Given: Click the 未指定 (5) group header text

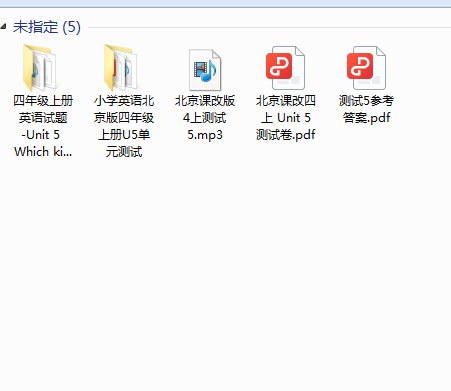Looking at the screenshot, I should pos(47,27).
